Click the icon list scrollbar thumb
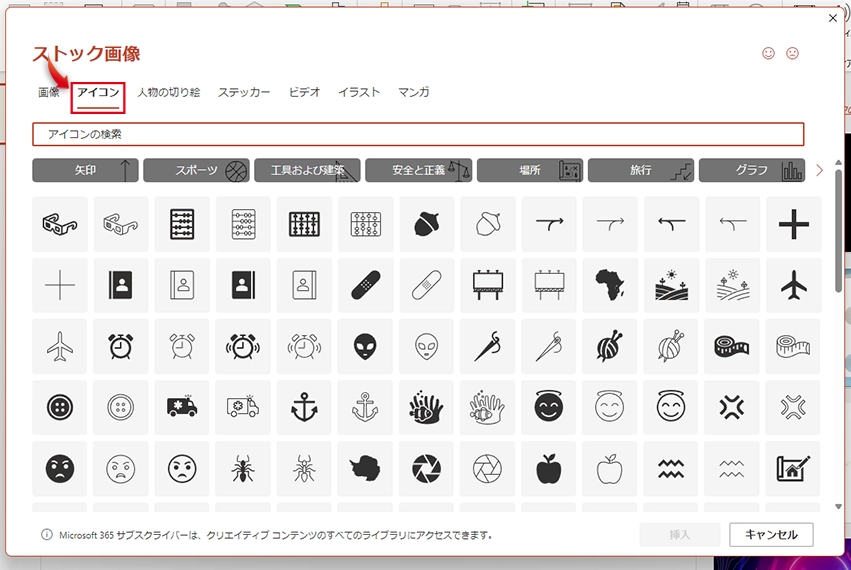This screenshot has height=570, width=851. click(x=839, y=231)
